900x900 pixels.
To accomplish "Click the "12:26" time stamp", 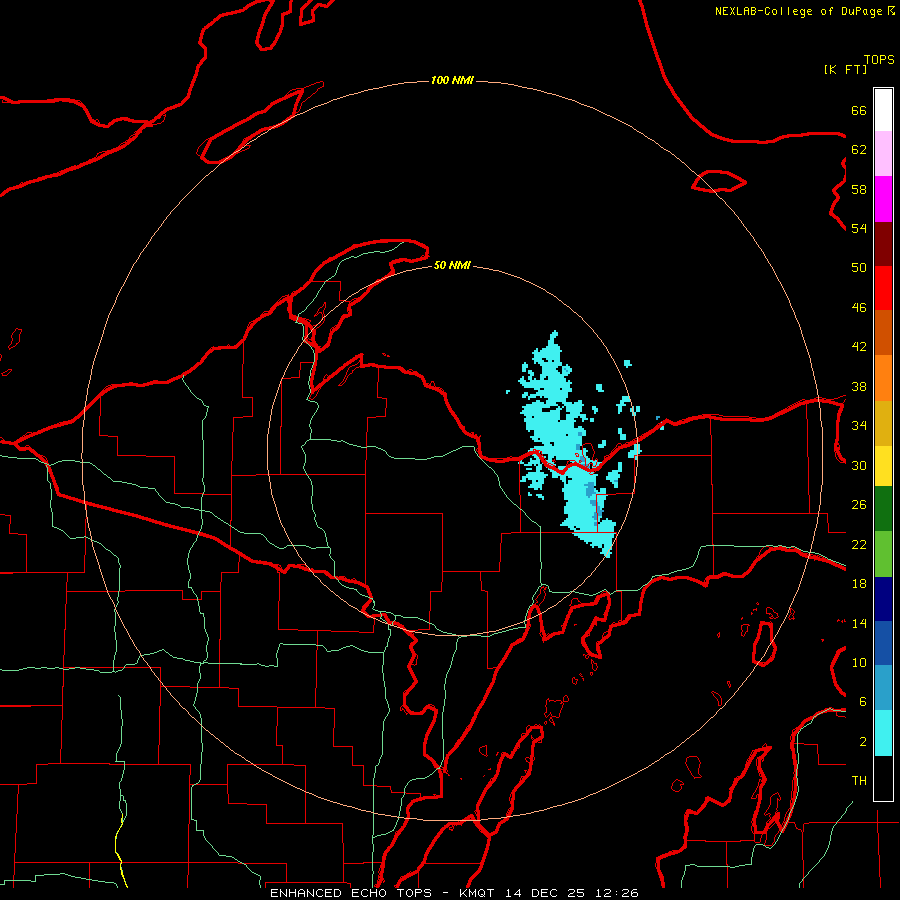I will point(617,893).
